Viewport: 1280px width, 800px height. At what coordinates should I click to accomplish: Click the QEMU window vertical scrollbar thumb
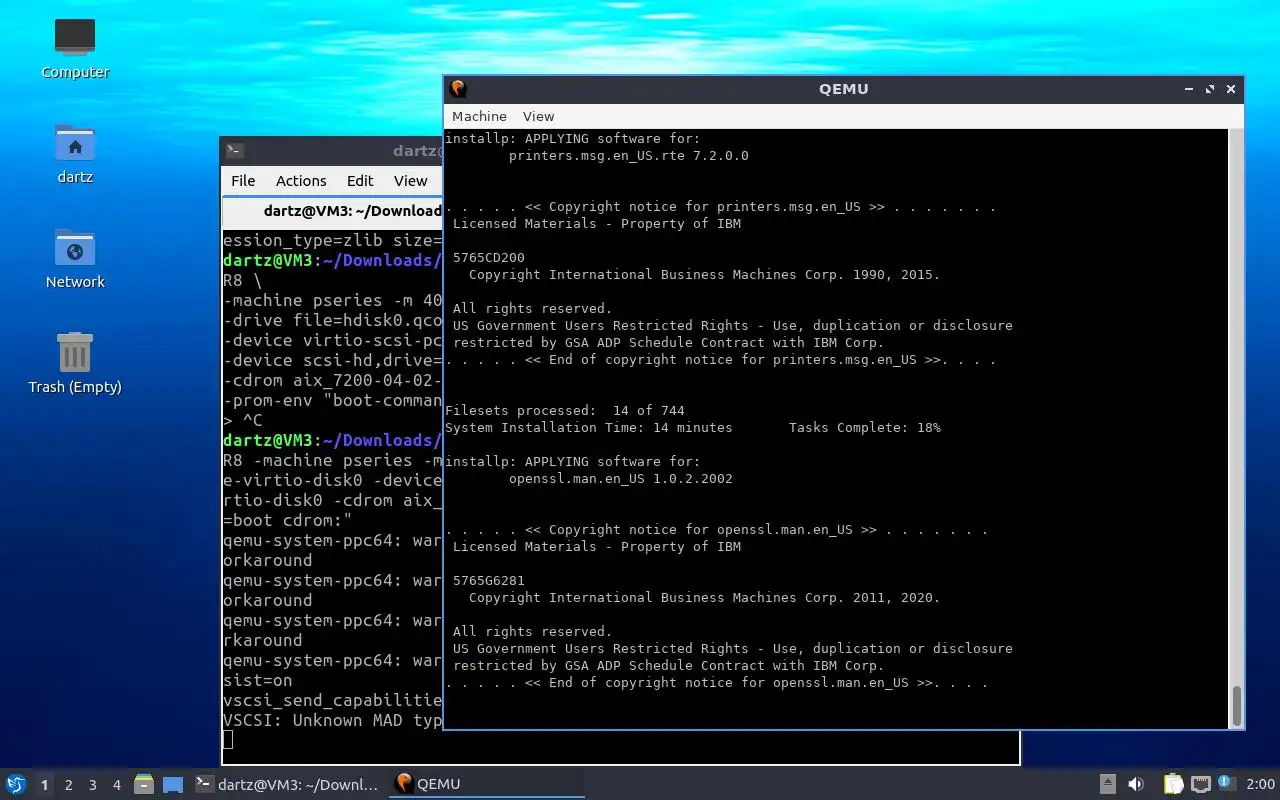[1237, 706]
